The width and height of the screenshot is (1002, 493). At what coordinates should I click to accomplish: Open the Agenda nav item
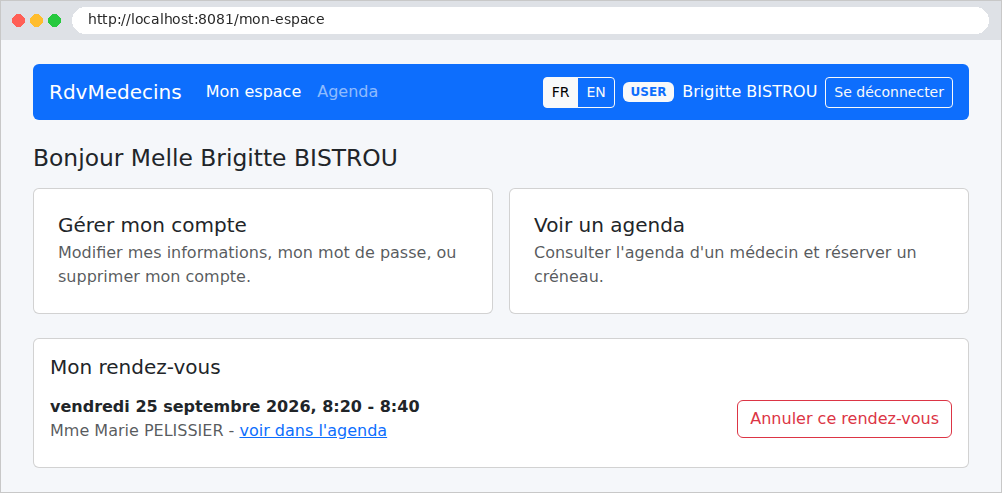(x=348, y=91)
